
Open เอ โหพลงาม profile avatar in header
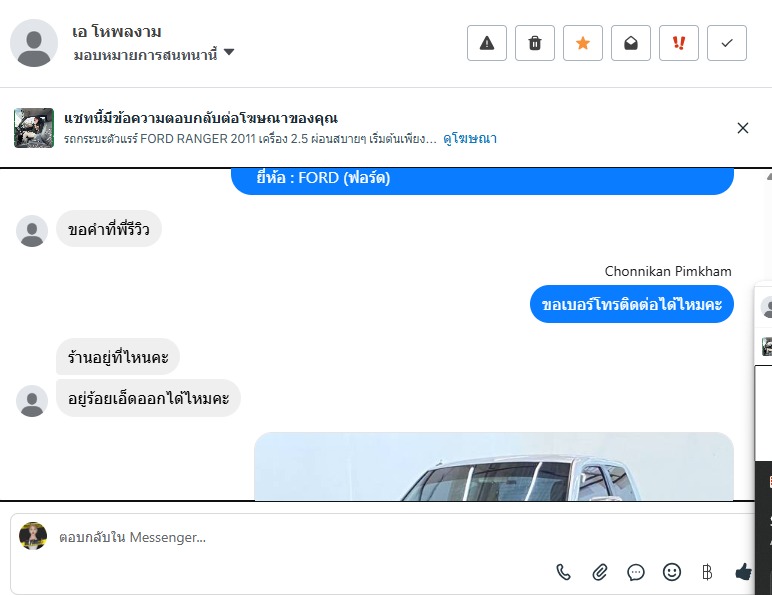[33, 43]
